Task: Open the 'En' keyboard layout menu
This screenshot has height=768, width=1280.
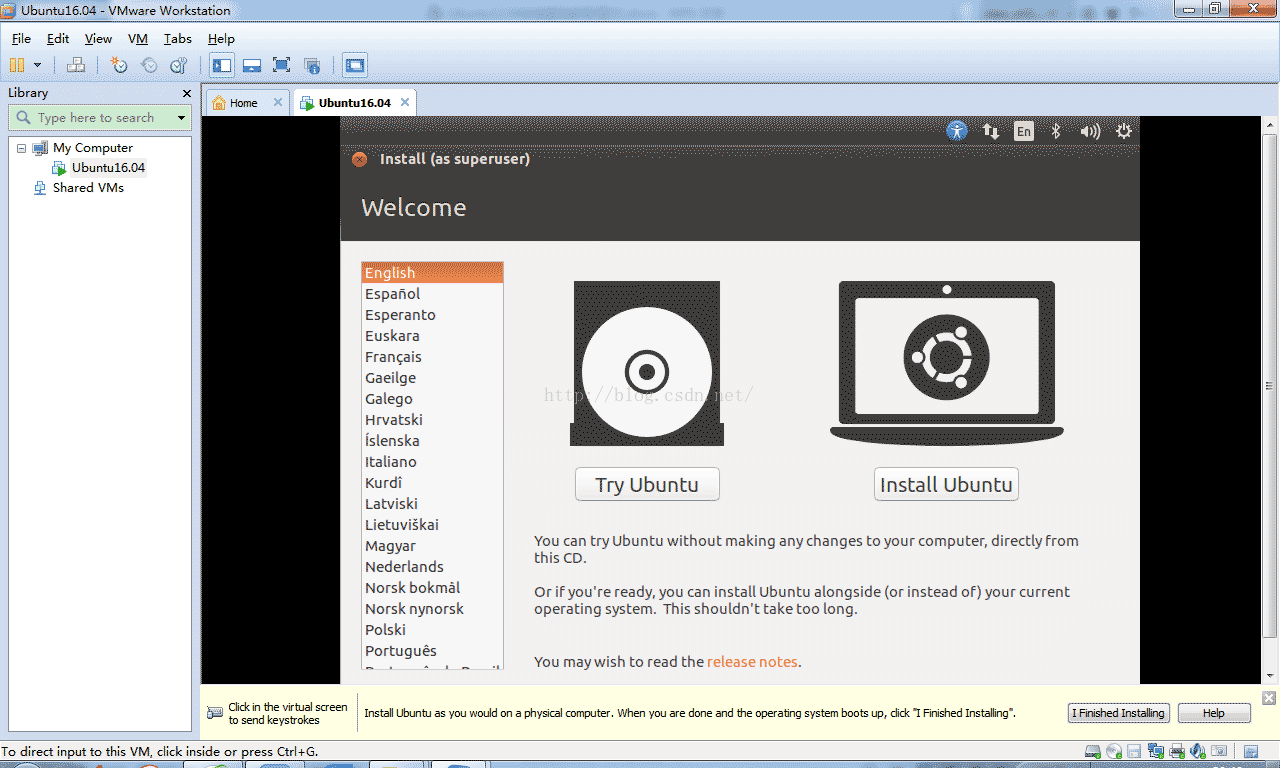Action: coord(1024,131)
